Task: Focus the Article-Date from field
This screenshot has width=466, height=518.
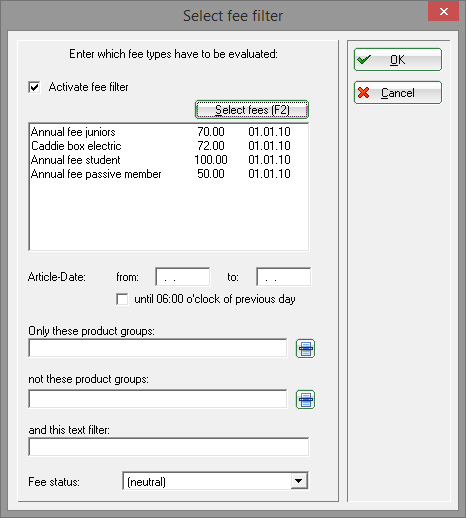Action: point(183,277)
